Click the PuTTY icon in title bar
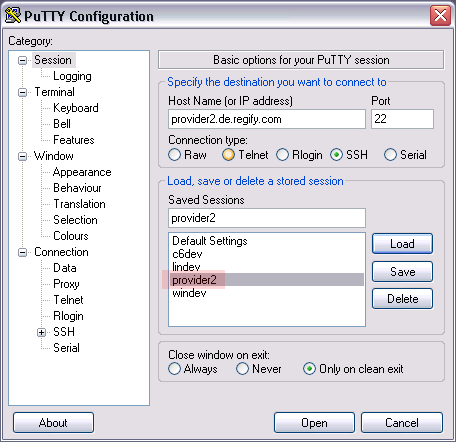Viewport: 456px width, 442px height. pyautogui.click(x=13, y=15)
